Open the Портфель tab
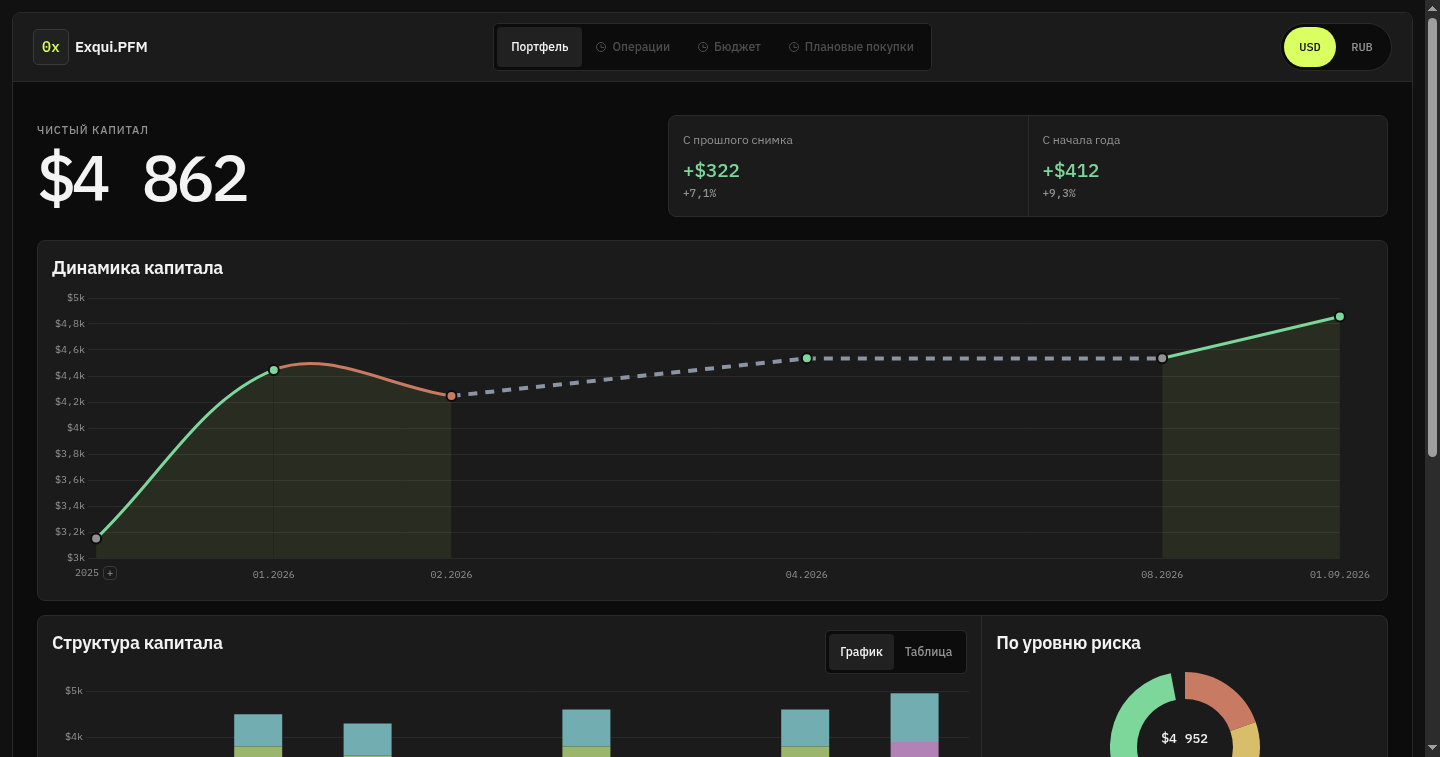Image resolution: width=1440 pixels, height=757 pixels. coord(539,47)
